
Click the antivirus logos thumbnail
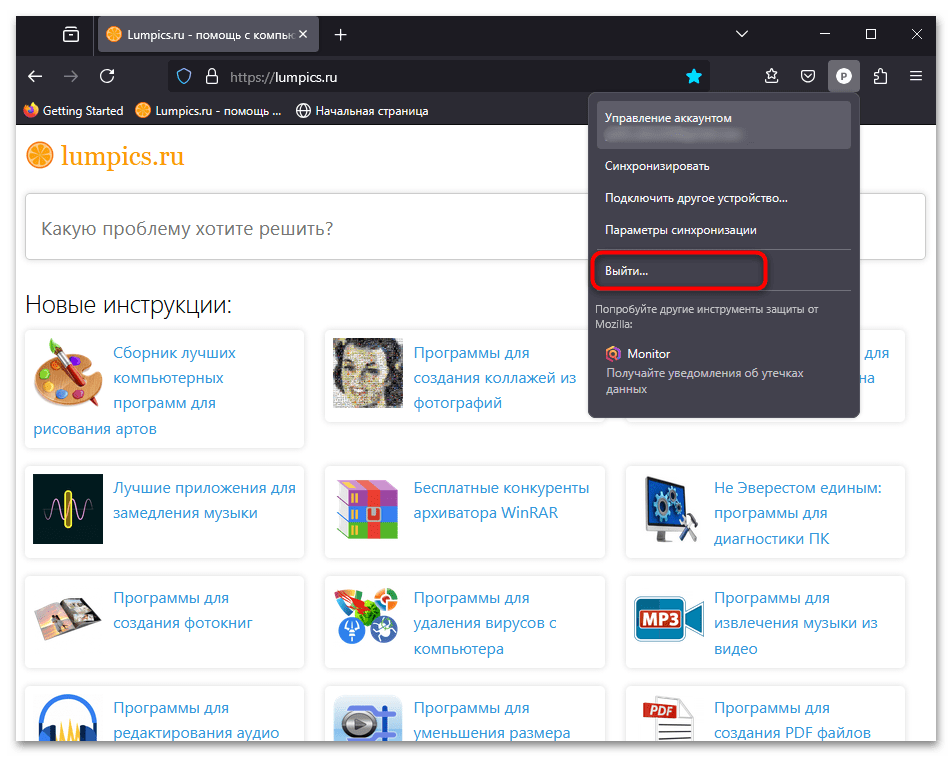coord(368,616)
